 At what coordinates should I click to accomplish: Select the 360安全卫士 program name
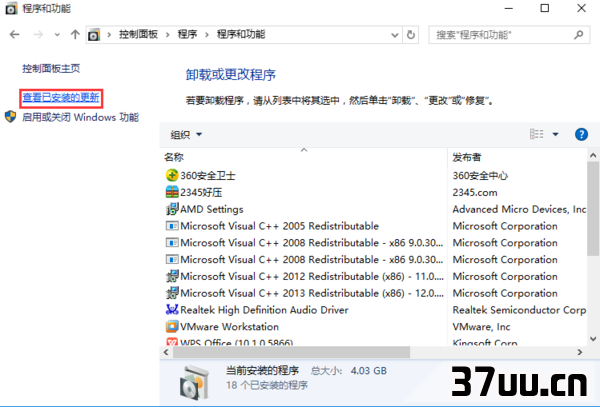pyautogui.click(x=208, y=176)
